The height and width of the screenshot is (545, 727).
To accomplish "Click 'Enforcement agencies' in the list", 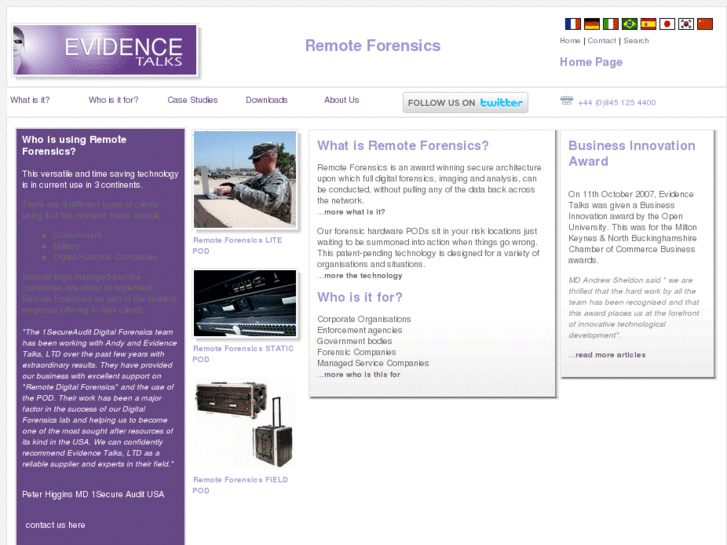I will 360,330.
